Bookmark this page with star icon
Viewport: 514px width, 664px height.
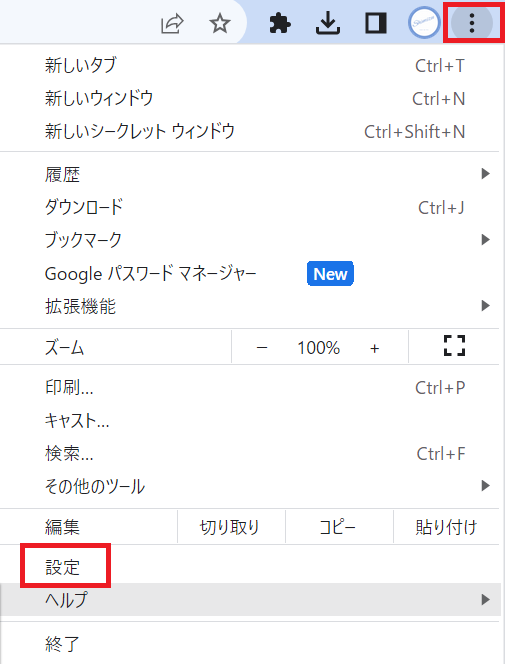click(220, 23)
